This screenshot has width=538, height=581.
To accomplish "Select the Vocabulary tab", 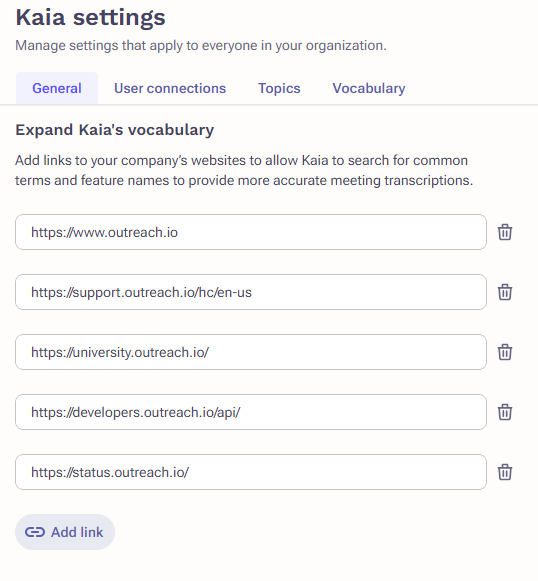I will pyautogui.click(x=369, y=89).
